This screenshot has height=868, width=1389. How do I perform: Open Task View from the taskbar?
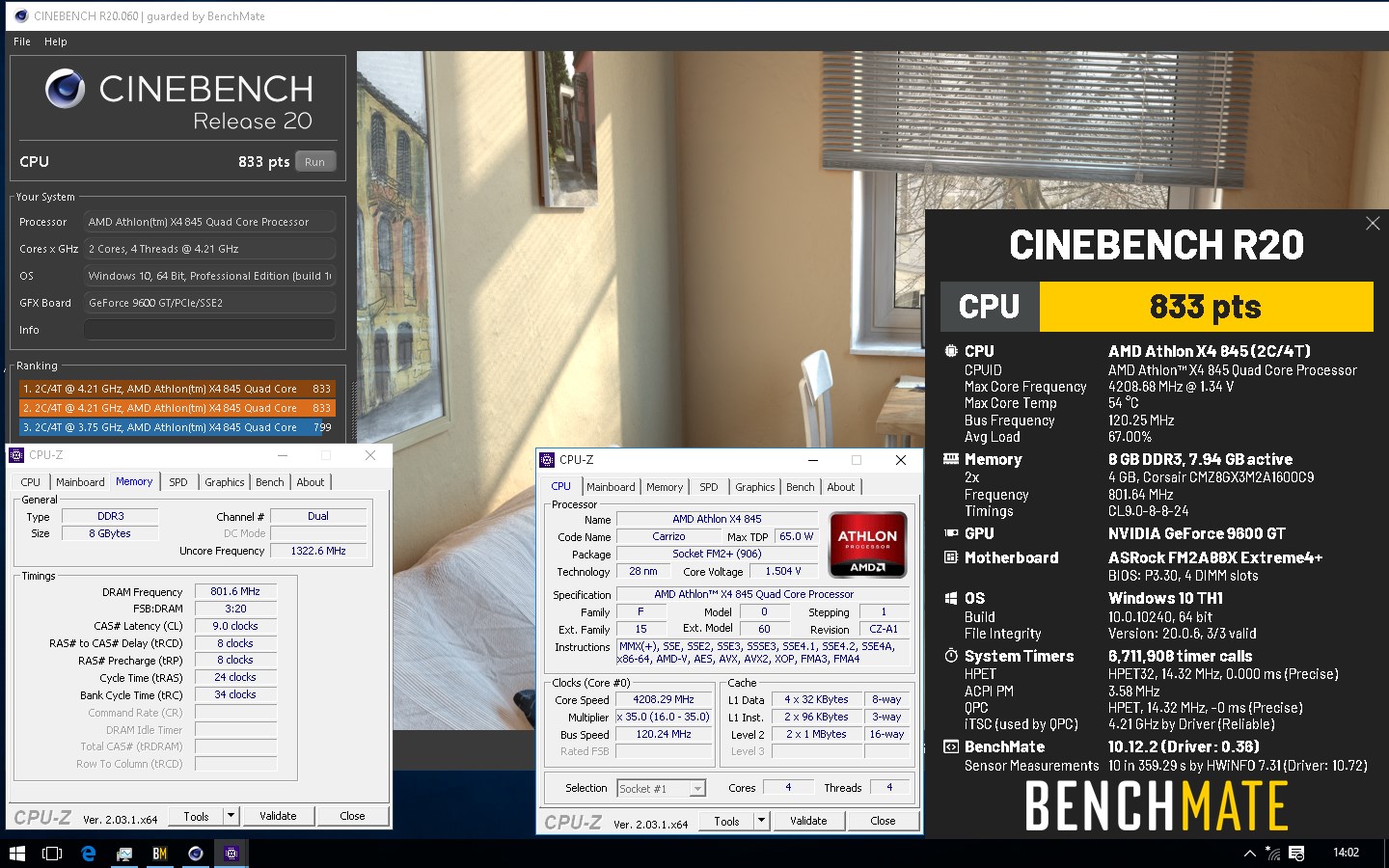click(x=52, y=853)
